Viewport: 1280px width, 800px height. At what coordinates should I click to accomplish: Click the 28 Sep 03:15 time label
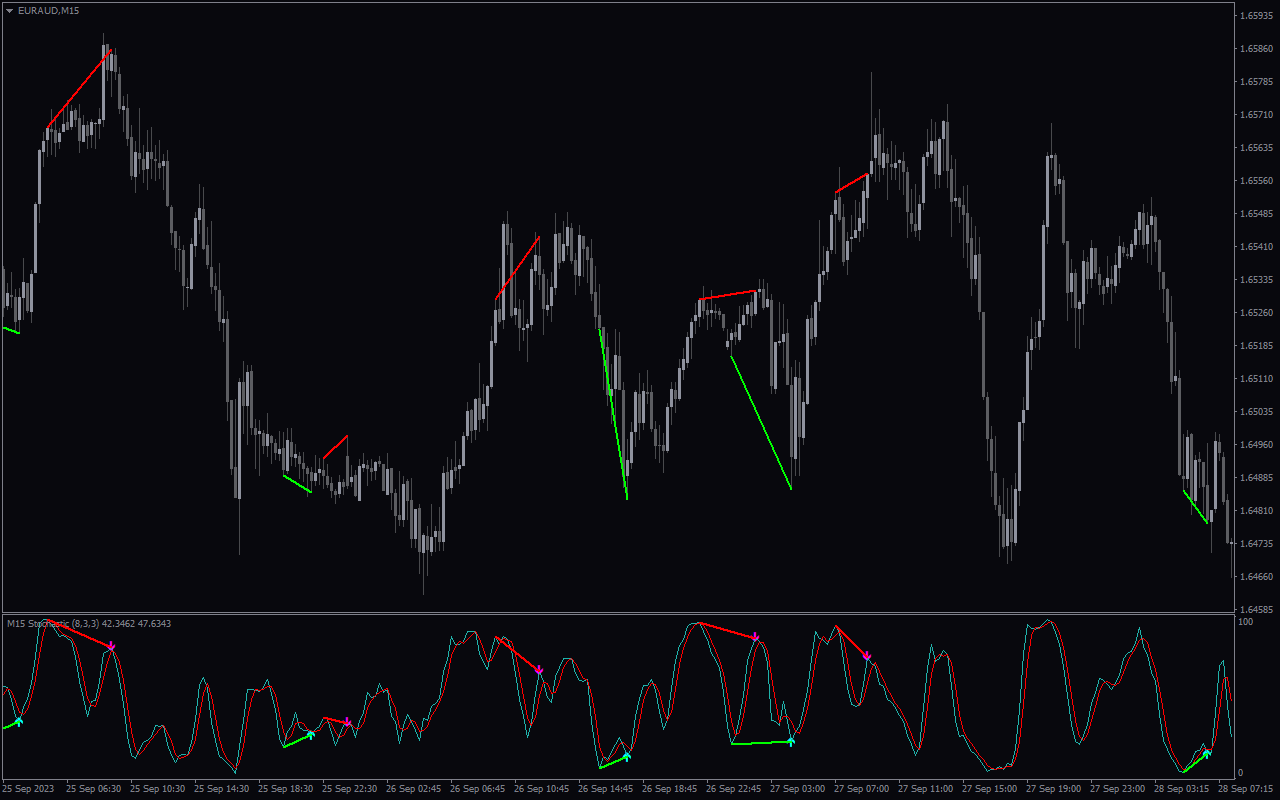(1181, 789)
